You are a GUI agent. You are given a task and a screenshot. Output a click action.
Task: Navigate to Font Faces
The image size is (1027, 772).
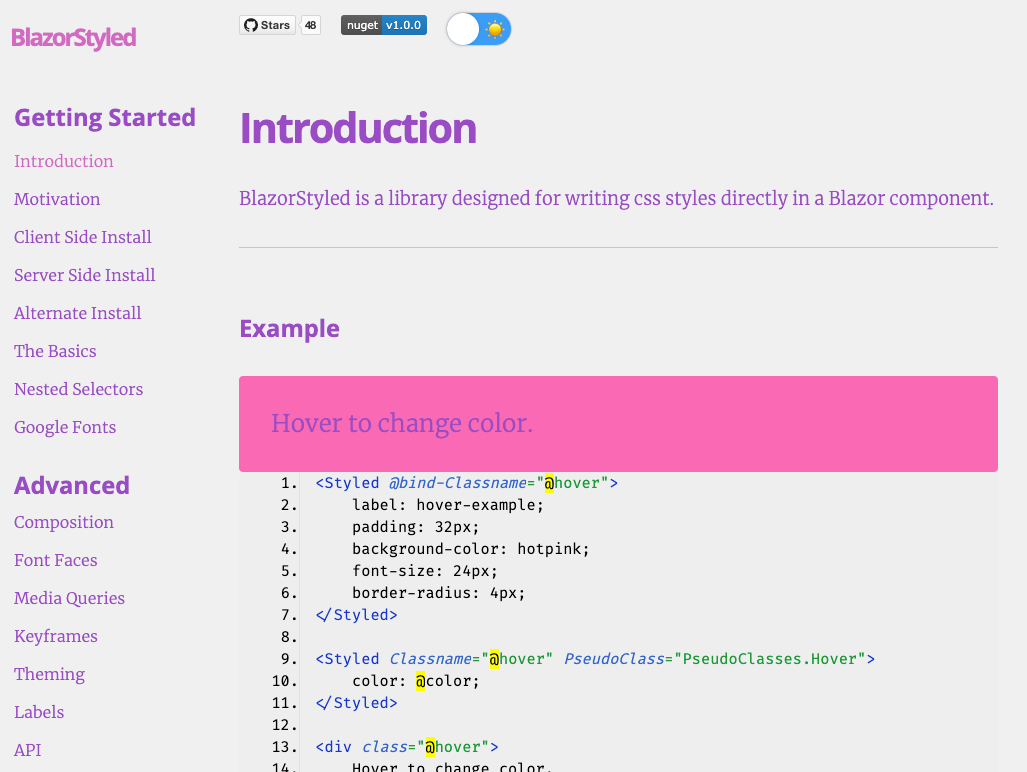tap(56, 560)
